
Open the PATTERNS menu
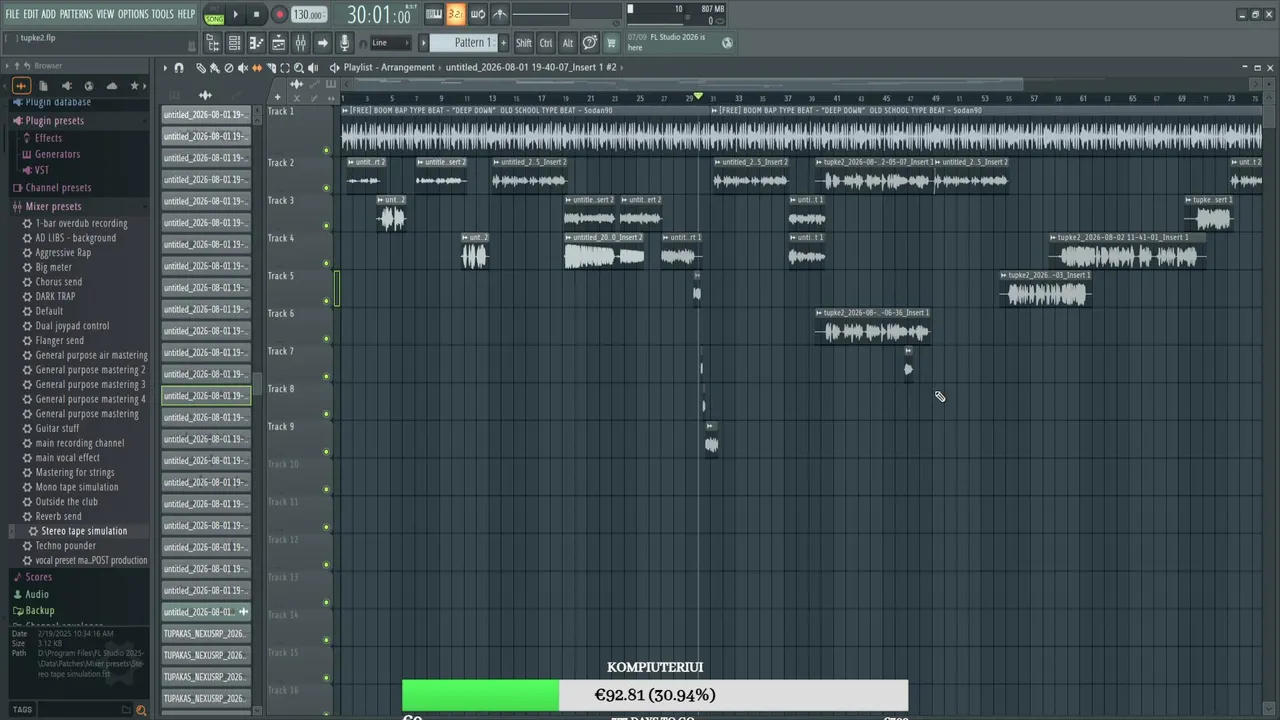(76, 14)
